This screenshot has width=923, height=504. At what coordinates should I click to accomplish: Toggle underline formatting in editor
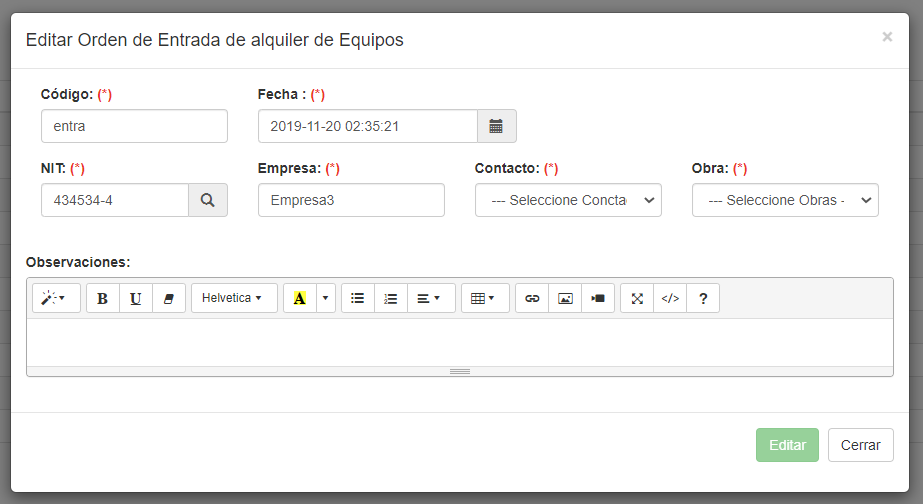tap(136, 298)
